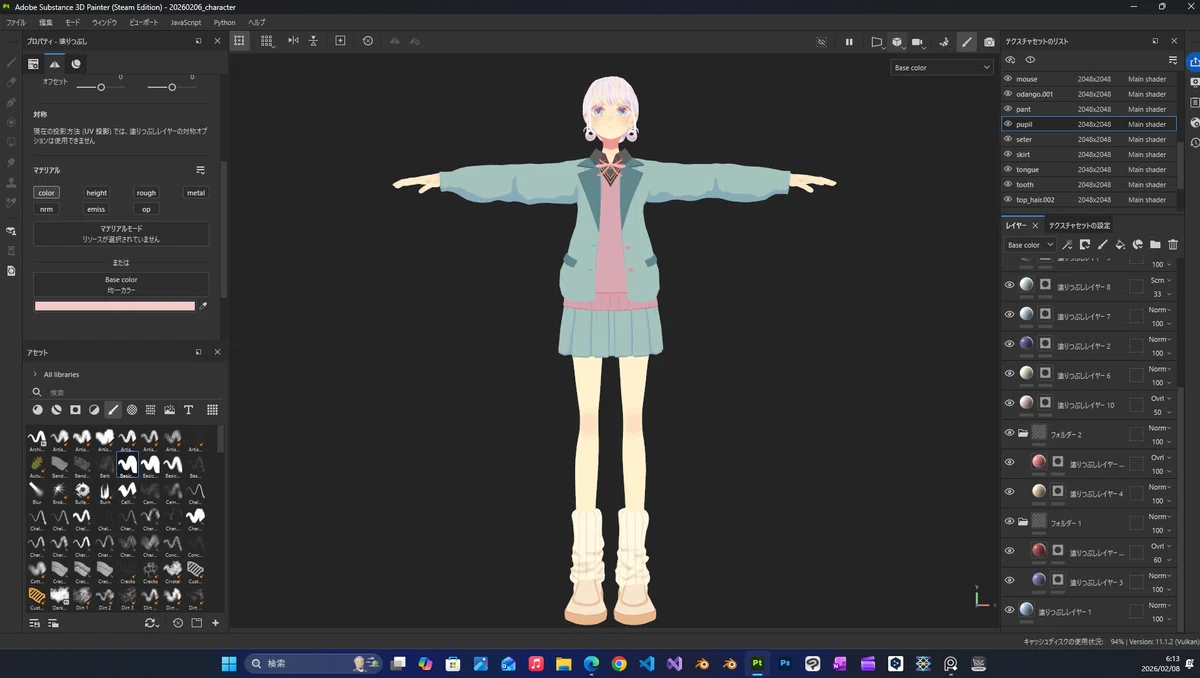The width and height of the screenshot is (1200, 678).
Task: Open the Python menu
Action: point(225,22)
